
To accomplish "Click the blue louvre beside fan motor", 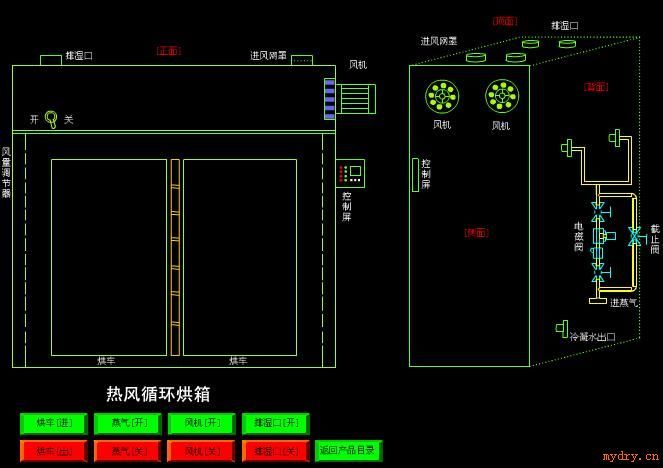I will [329, 99].
